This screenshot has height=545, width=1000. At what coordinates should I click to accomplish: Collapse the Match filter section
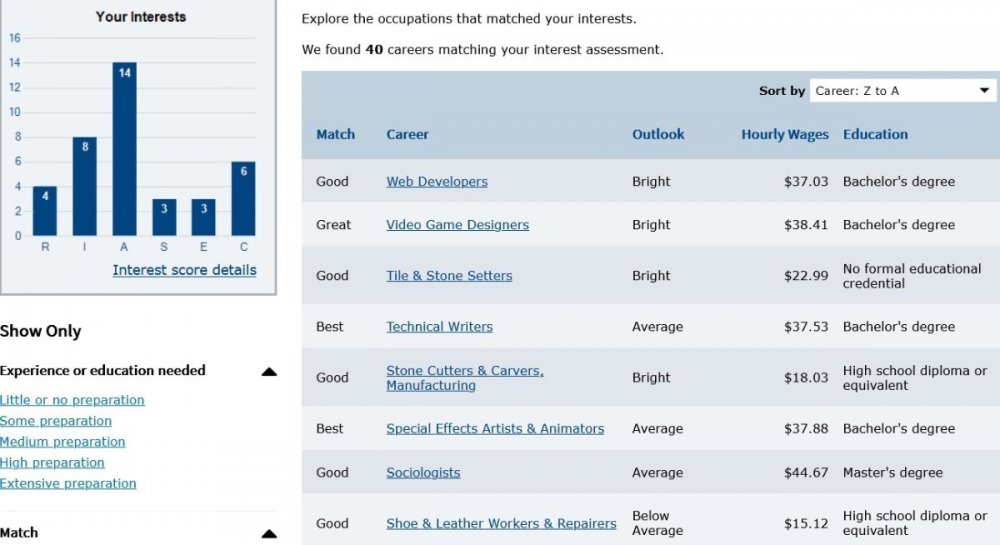269,534
